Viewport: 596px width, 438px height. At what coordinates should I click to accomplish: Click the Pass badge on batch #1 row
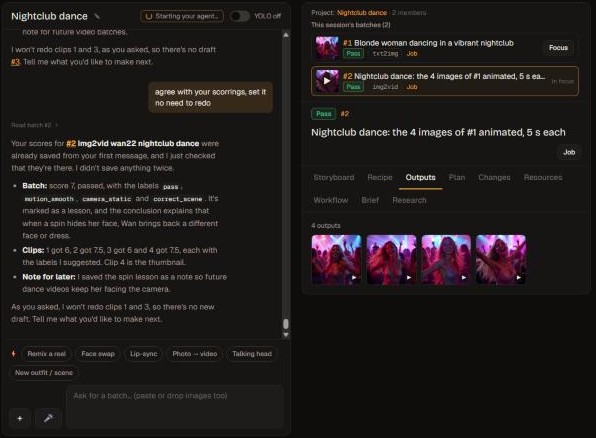click(353, 54)
